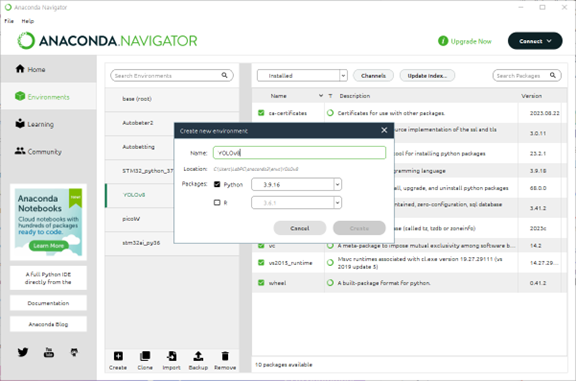The height and width of the screenshot is (381, 576).
Task: Click the Anaconda Navigator logo
Action: pos(107,40)
